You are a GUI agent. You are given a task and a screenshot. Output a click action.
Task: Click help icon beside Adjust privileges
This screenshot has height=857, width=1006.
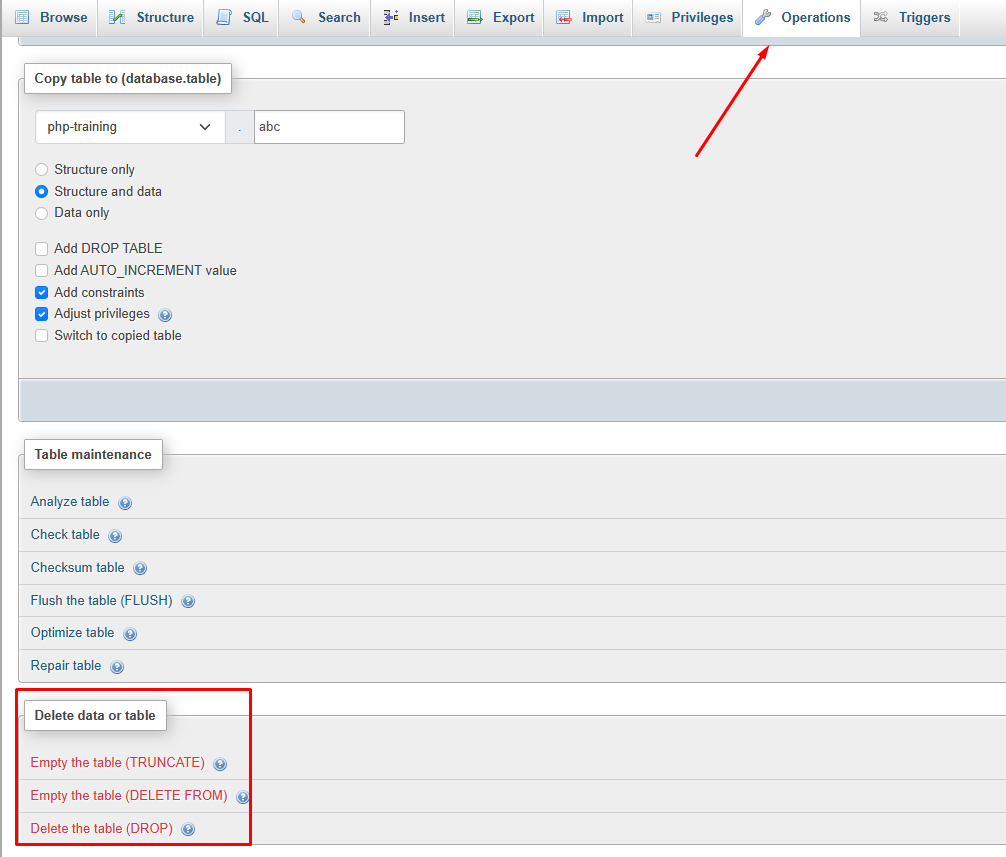(165, 315)
